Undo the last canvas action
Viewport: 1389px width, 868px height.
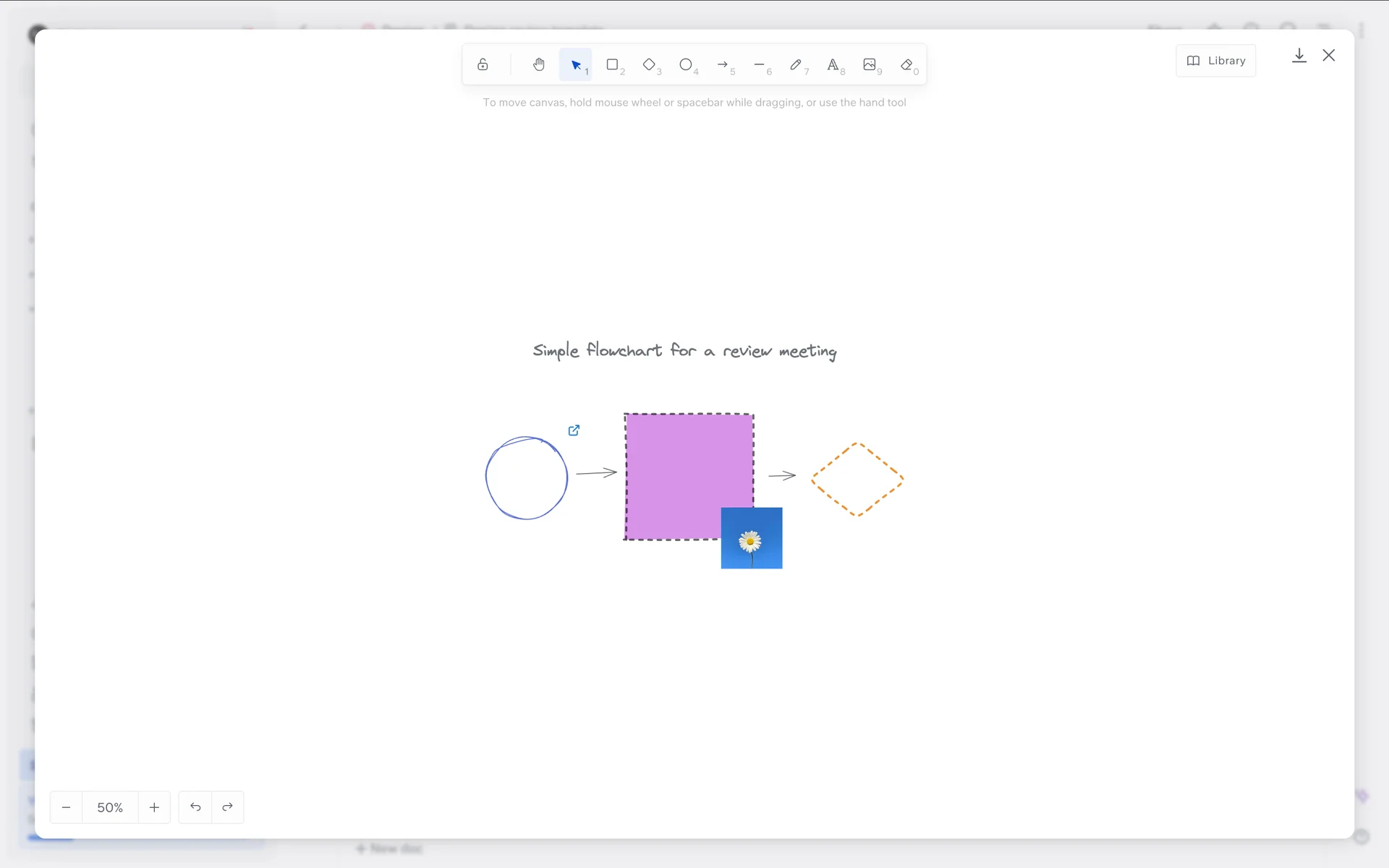pos(195,807)
